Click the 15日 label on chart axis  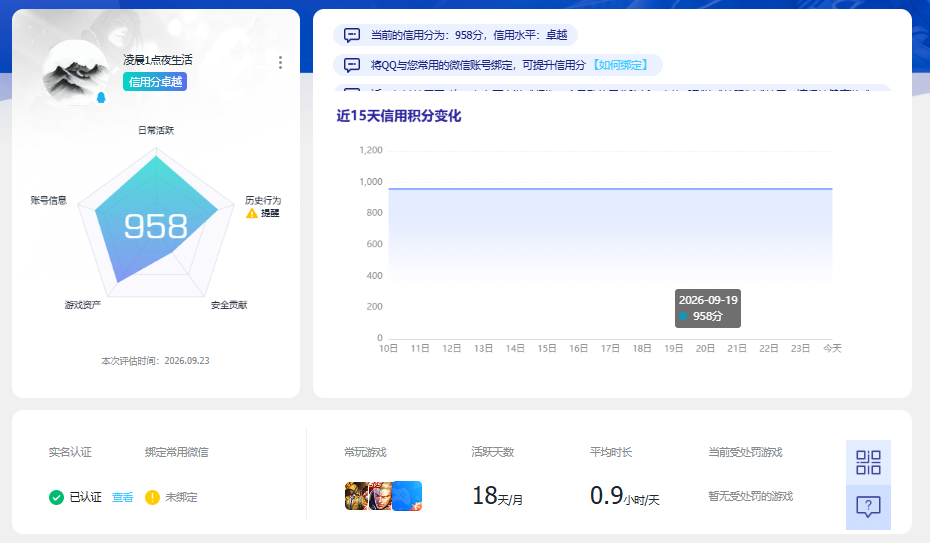(547, 349)
